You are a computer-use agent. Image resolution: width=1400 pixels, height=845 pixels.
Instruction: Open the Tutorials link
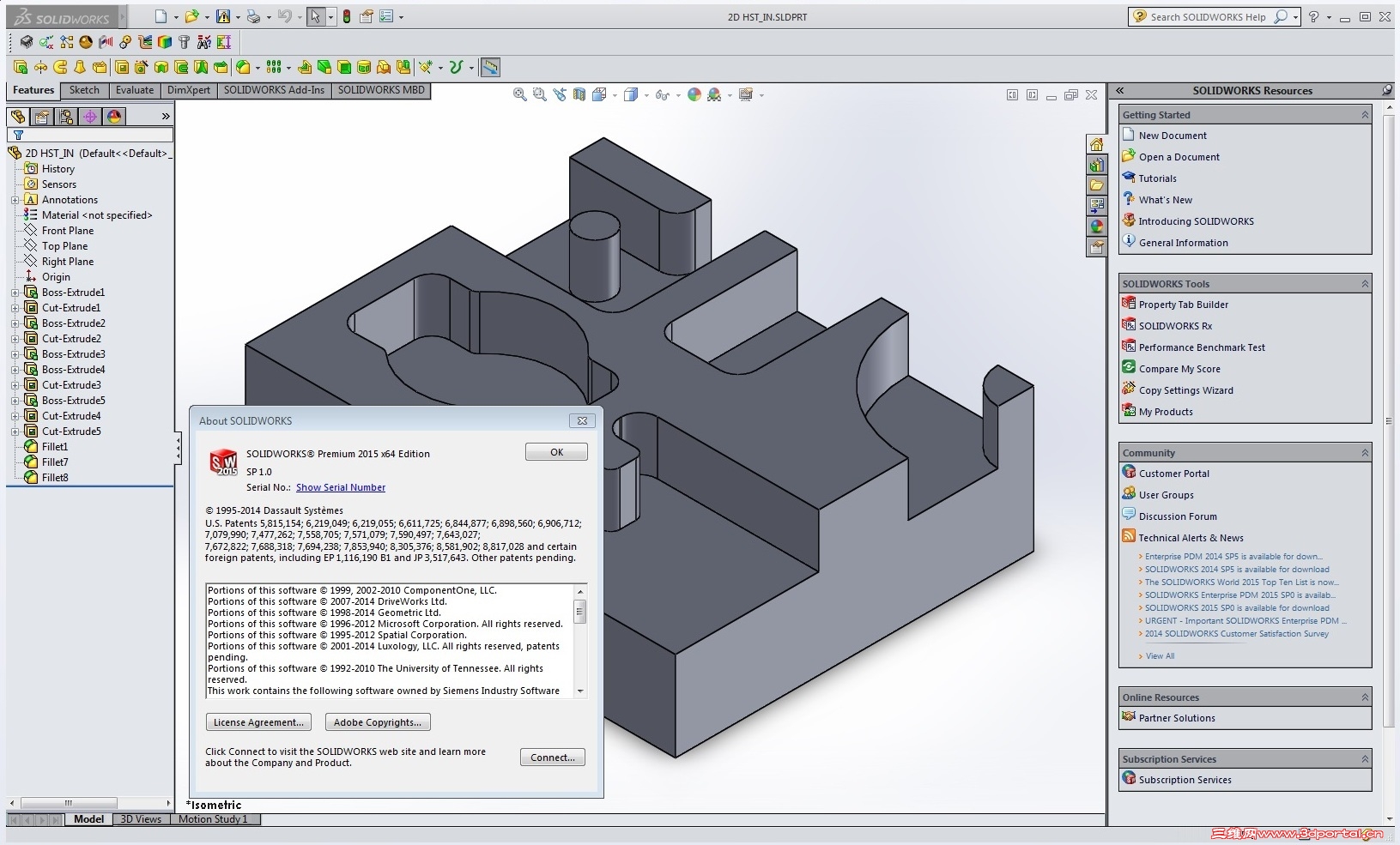(1157, 178)
